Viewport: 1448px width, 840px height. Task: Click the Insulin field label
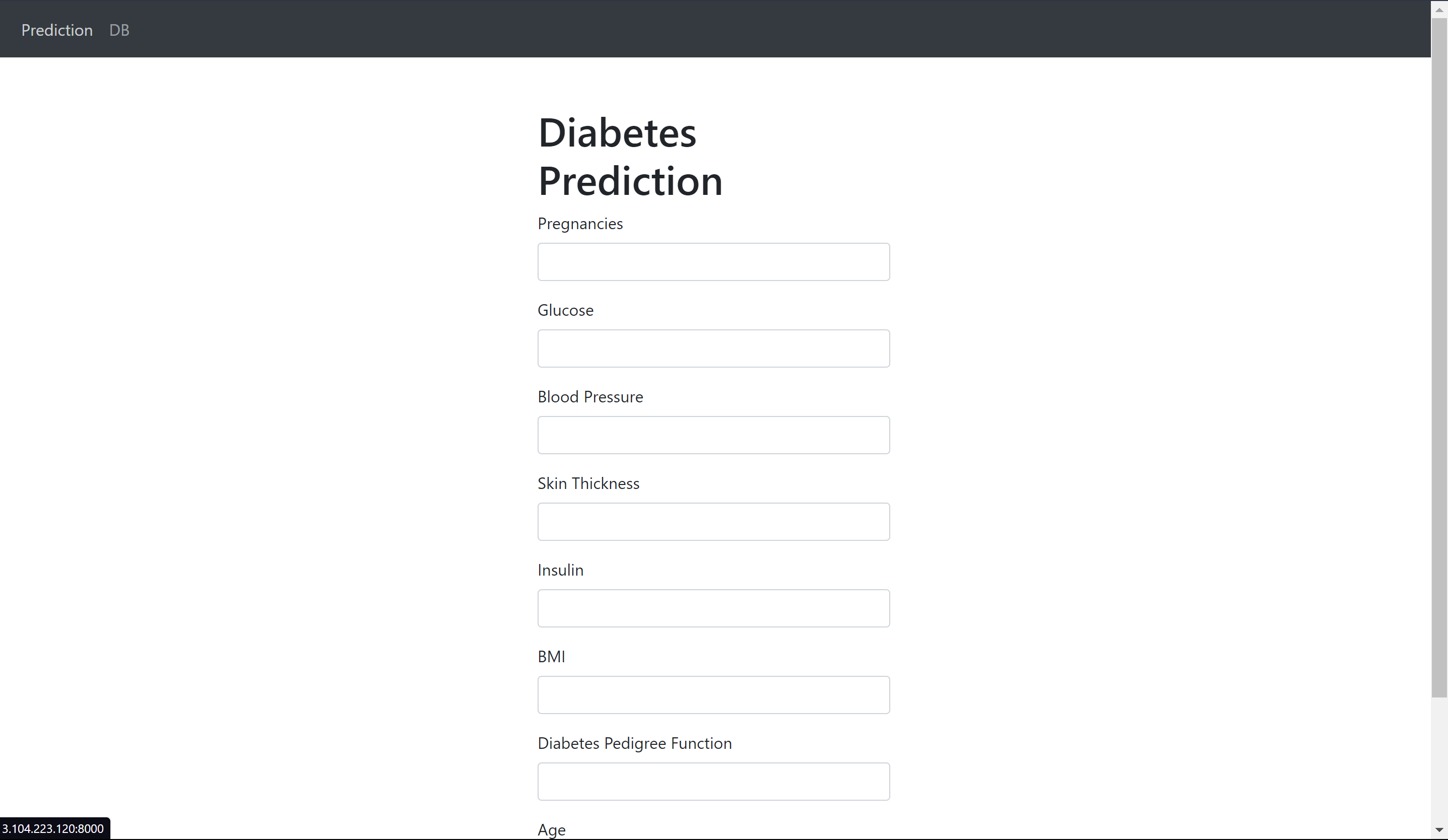560,570
